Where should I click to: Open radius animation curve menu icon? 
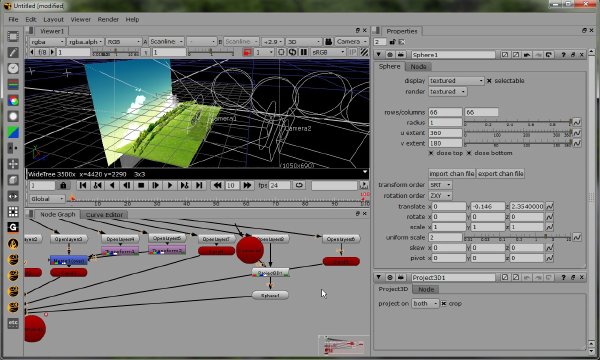pos(577,122)
